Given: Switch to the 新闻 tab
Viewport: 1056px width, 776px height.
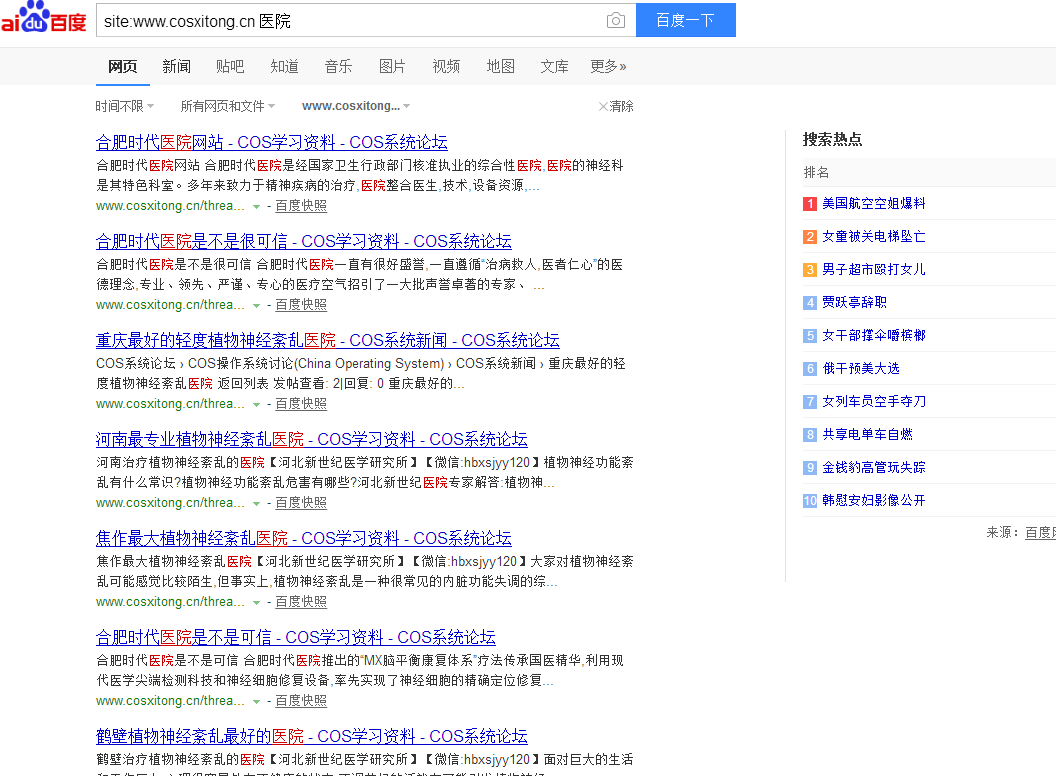Looking at the screenshot, I should pyautogui.click(x=176, y=66).
